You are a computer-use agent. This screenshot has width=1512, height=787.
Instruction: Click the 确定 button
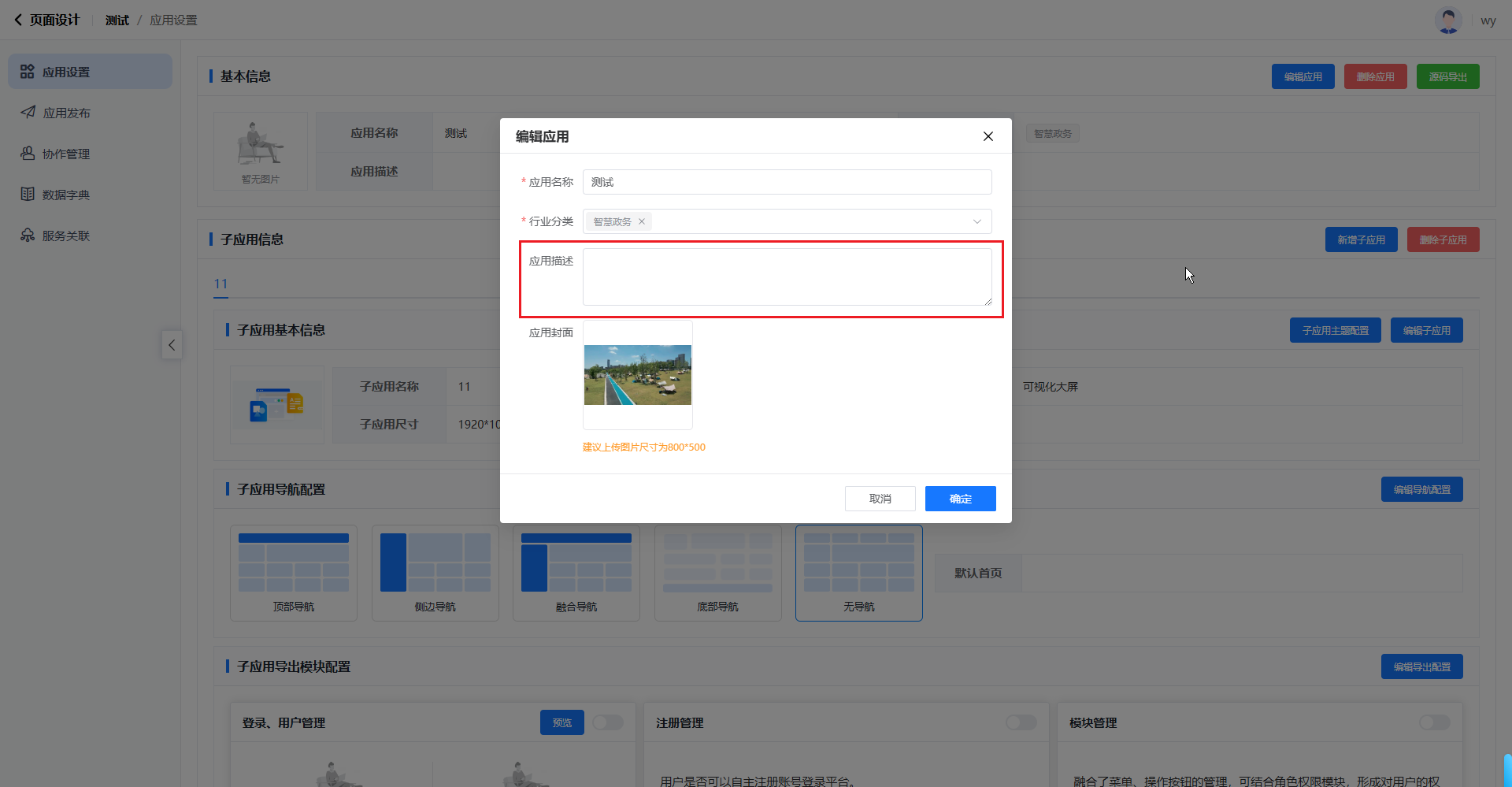click(960, 499)
